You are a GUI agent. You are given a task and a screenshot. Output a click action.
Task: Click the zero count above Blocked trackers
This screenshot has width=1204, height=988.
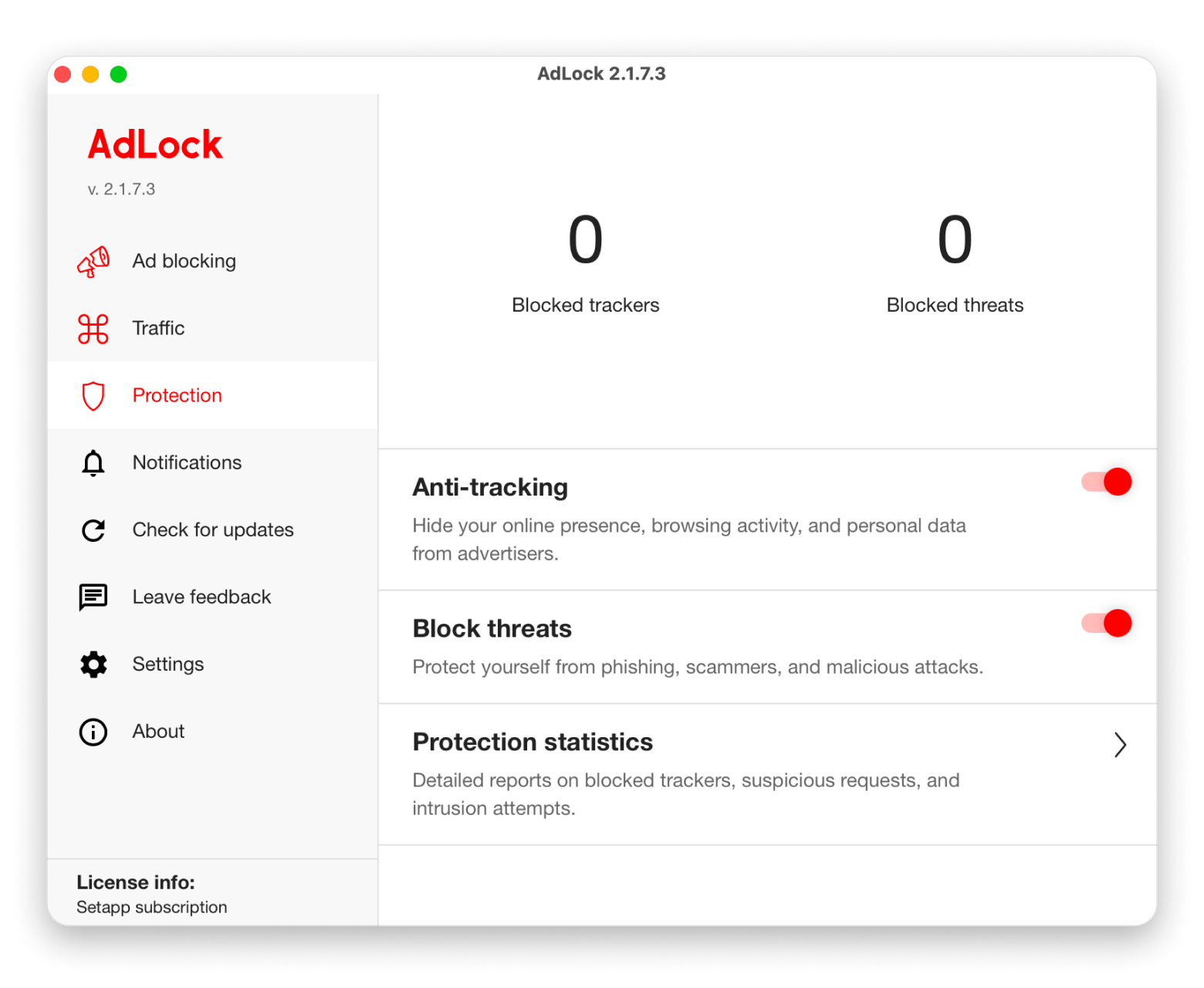coord(586,240)
